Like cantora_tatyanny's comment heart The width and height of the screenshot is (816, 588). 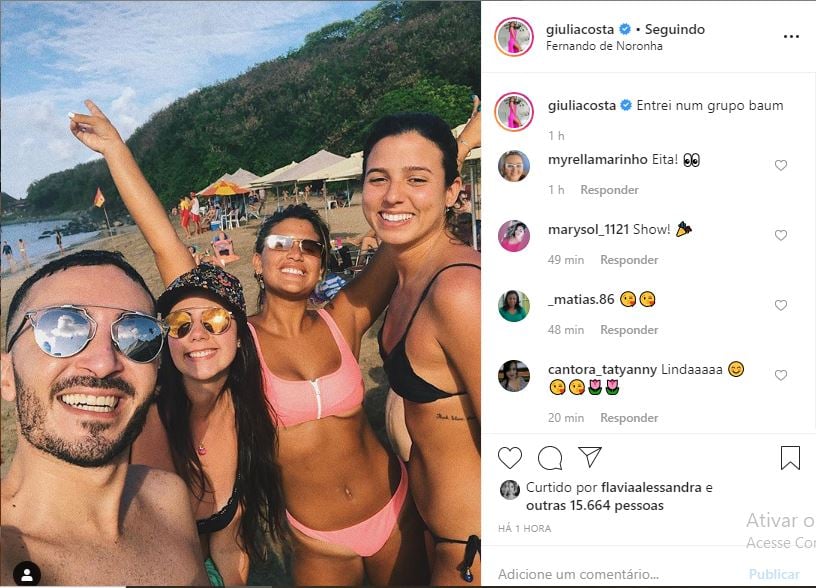[781, 375]
